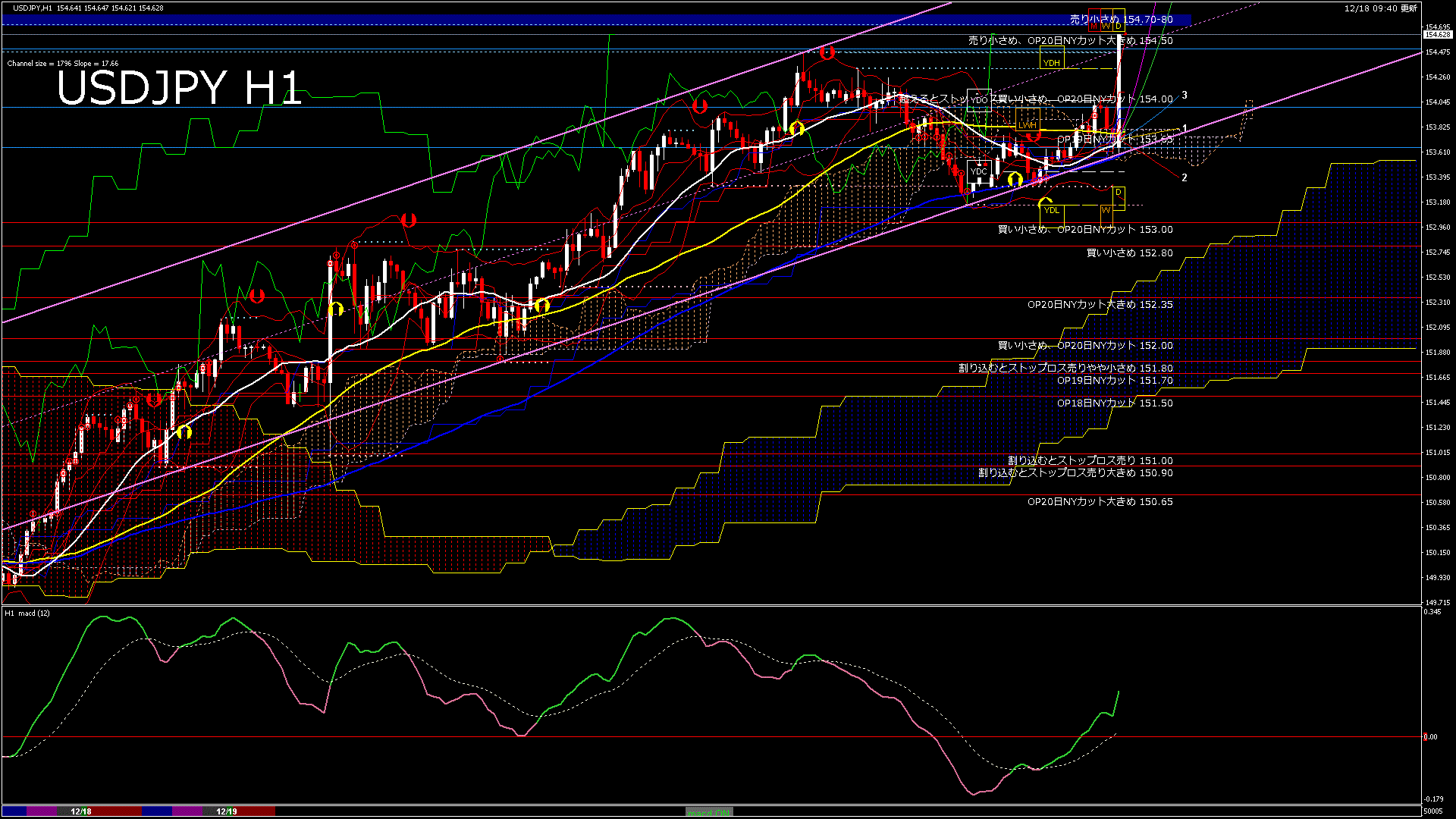
Task: Toggle the macd ON button
Action: [709, 812]
